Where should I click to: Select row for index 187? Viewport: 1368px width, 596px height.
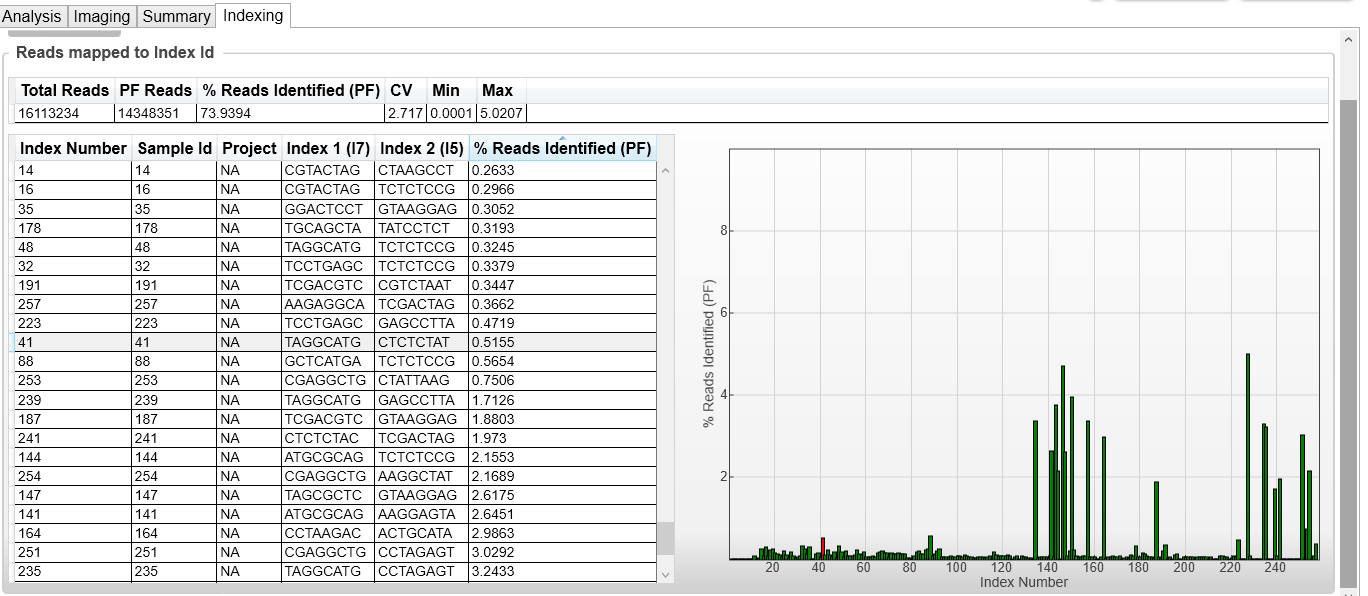click(335, 419)
